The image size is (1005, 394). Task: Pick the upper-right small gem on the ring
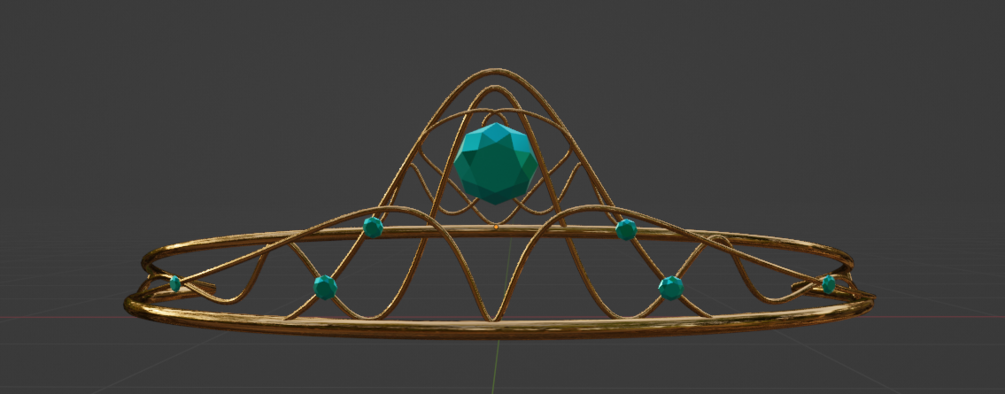click(x=626, y=229)
